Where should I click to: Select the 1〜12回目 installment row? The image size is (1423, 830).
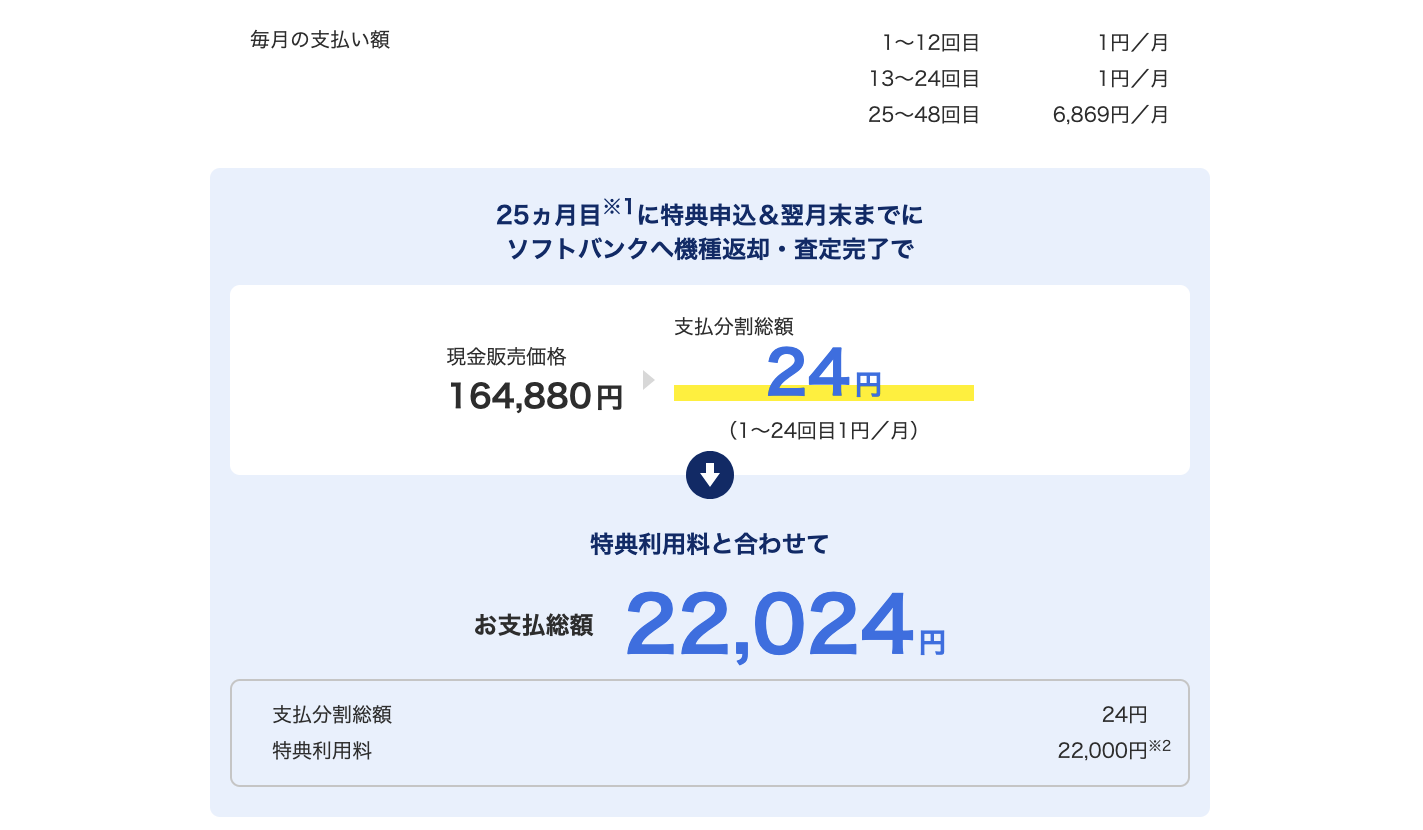[930, 43]
